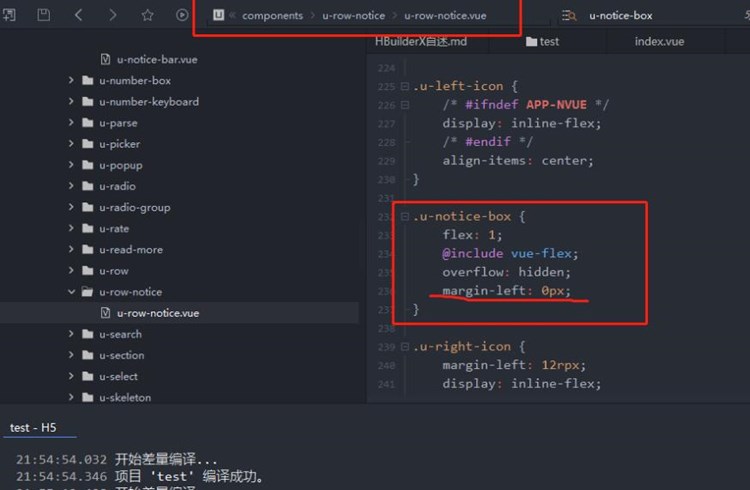Click the project icon before breadcrumb

(219, 15)
